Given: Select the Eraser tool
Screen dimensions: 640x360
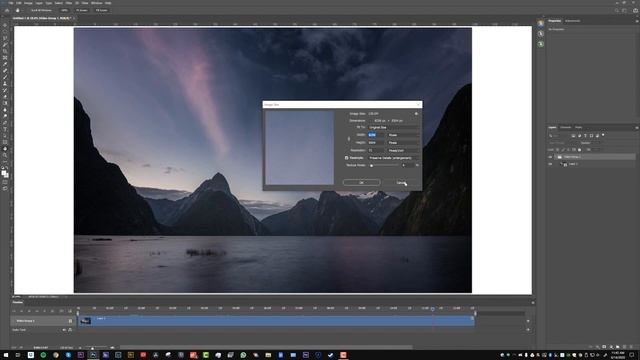Looking at the screenshot, I should coord(5,97).
